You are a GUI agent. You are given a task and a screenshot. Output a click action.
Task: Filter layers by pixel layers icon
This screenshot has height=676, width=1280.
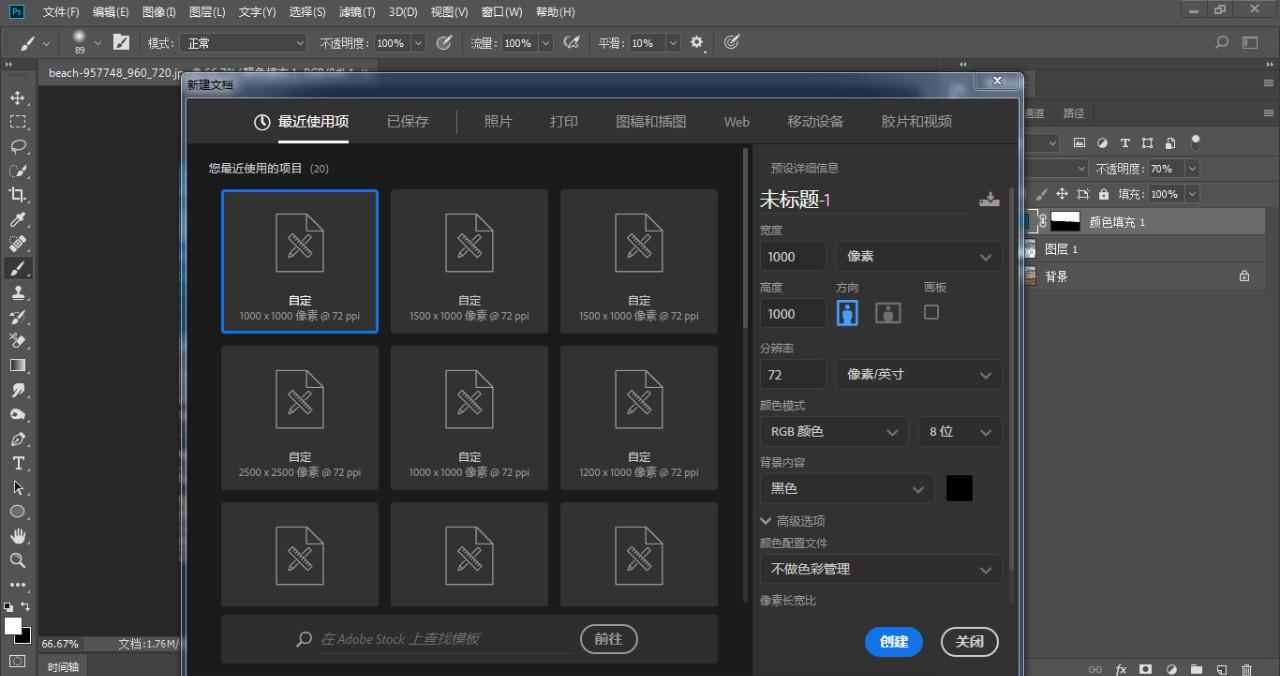(x=1079, y=143)
